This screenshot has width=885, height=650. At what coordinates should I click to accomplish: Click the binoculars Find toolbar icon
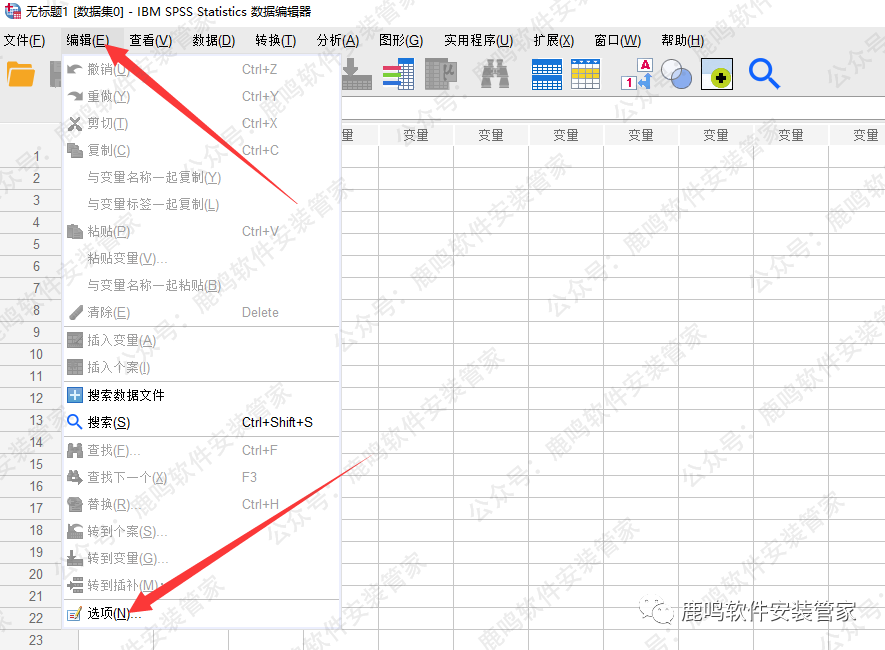[495, 74]
